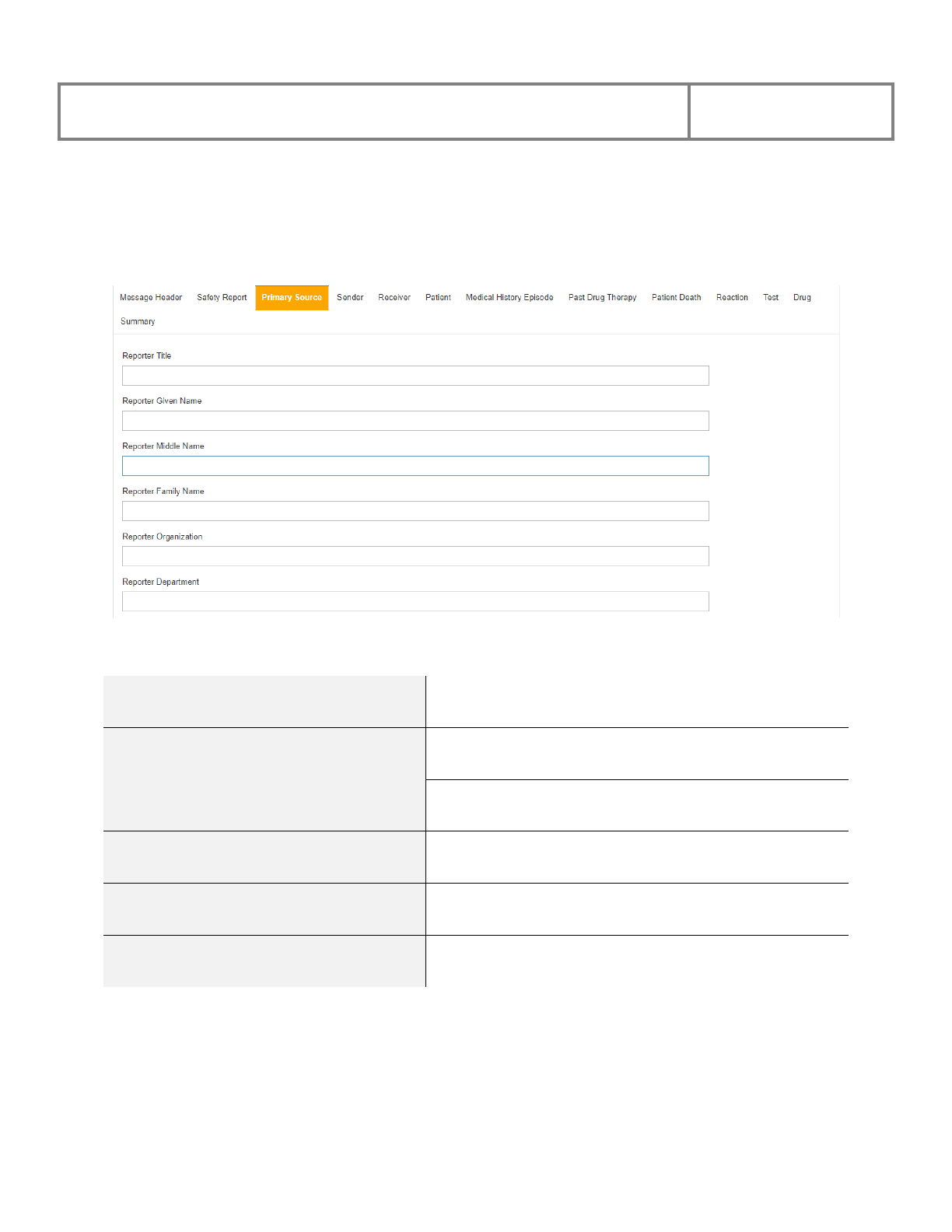Click the Reporter Title input field

point(415,376)
